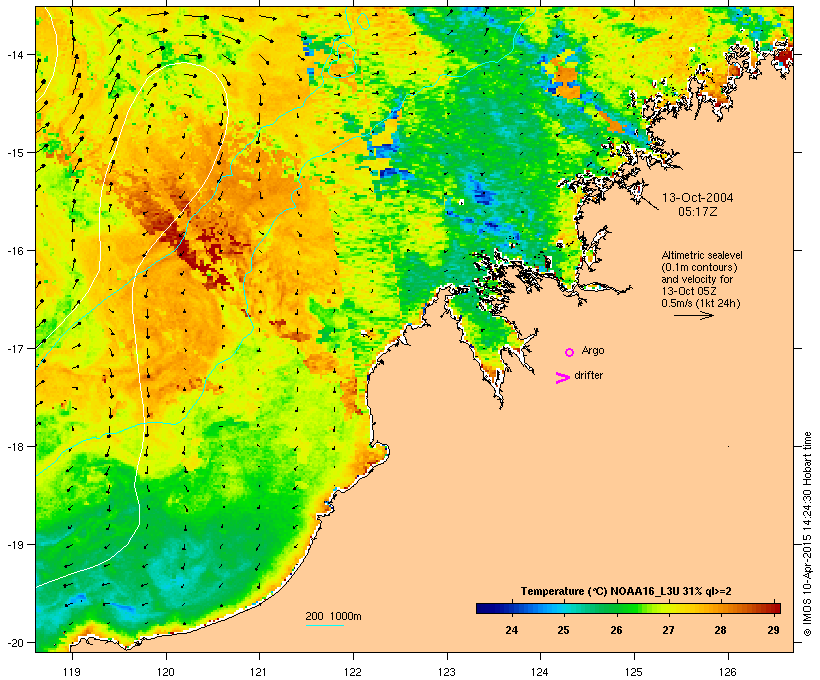Click the longitude axis label 120

coord(166,672)
